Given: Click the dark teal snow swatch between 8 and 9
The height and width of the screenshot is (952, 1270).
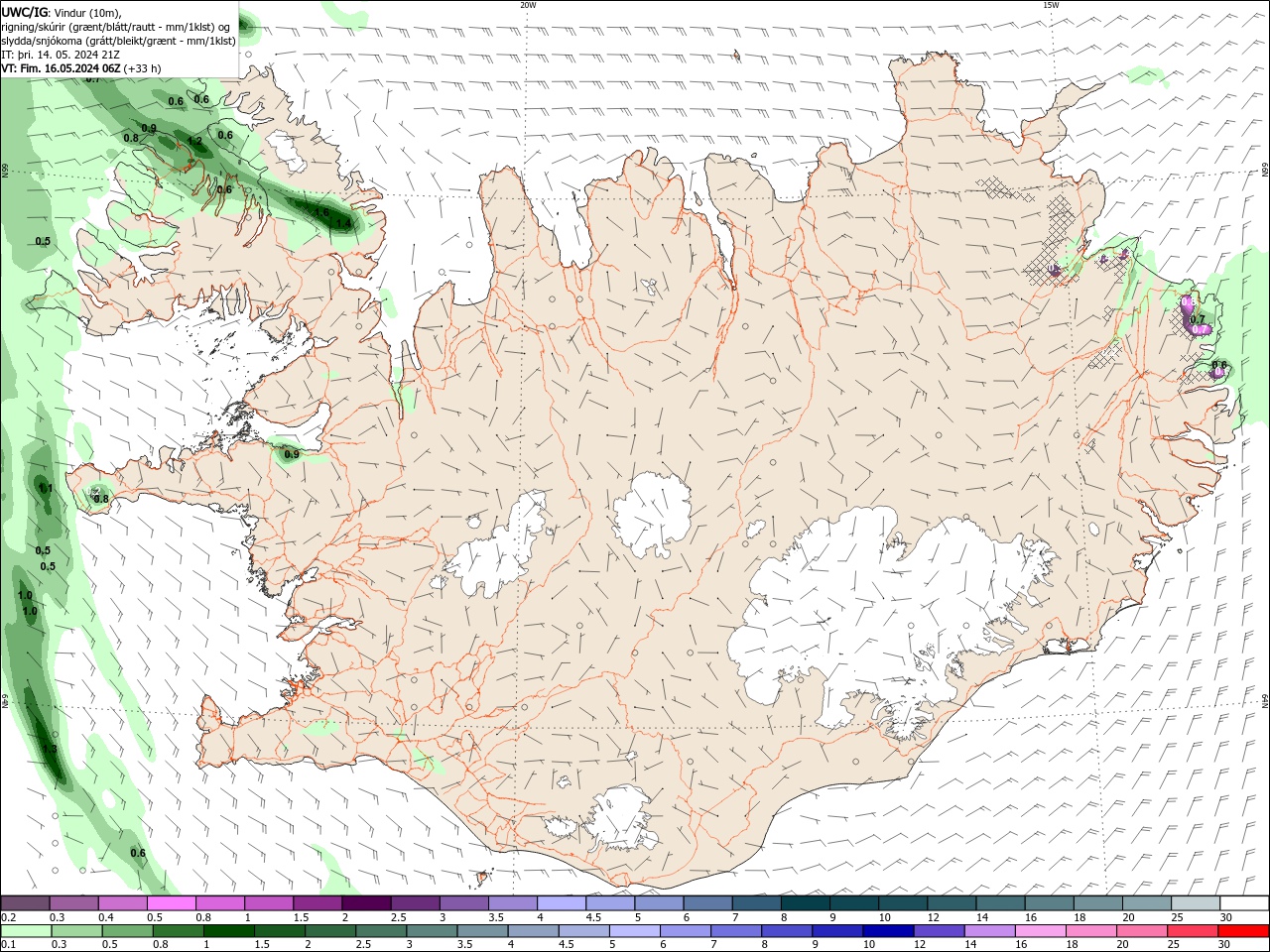Looking at the screenshot, I should coord(805,903).
